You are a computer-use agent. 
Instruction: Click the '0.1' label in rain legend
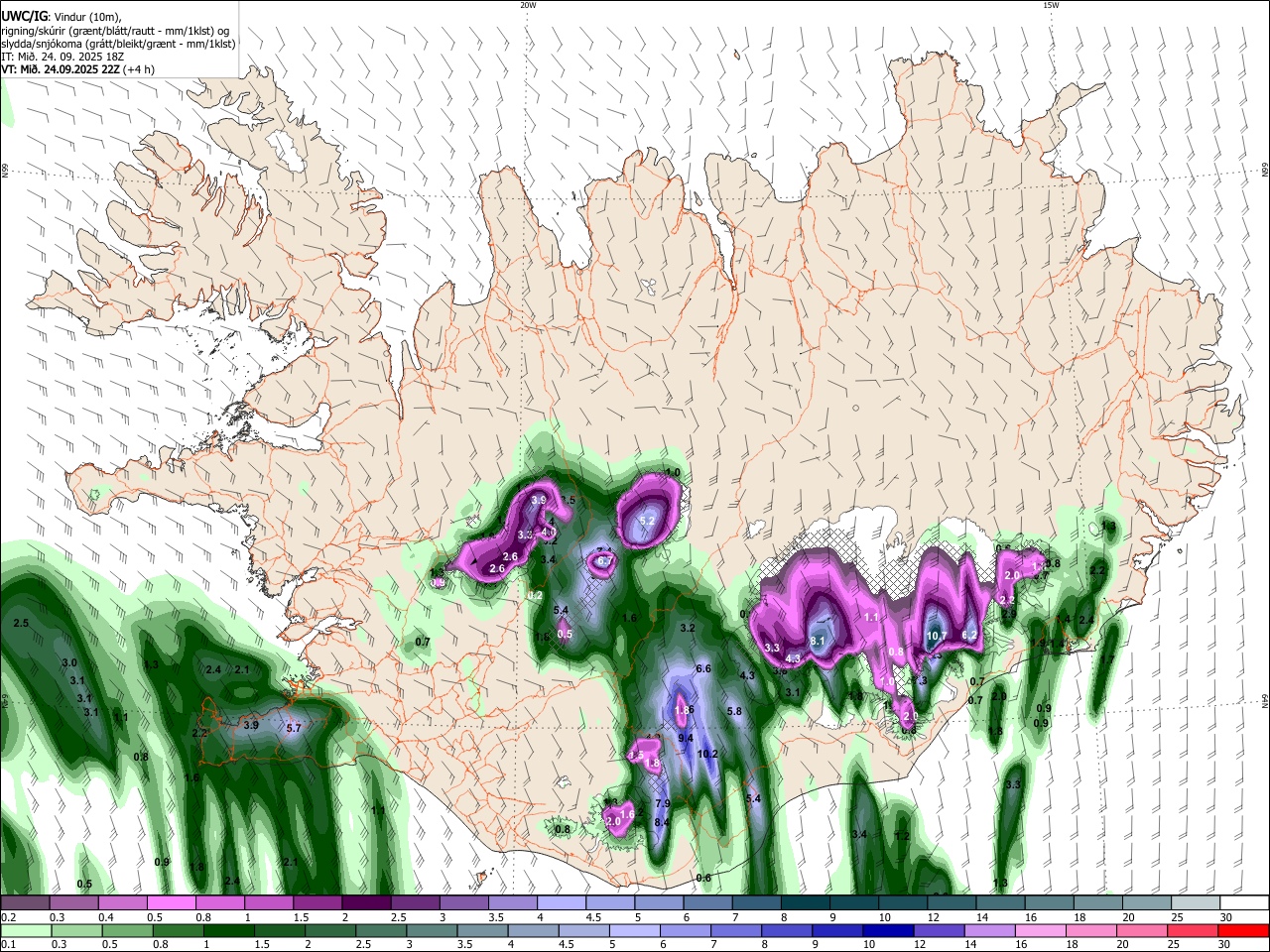pyautogui.click(x=8, y=945)
